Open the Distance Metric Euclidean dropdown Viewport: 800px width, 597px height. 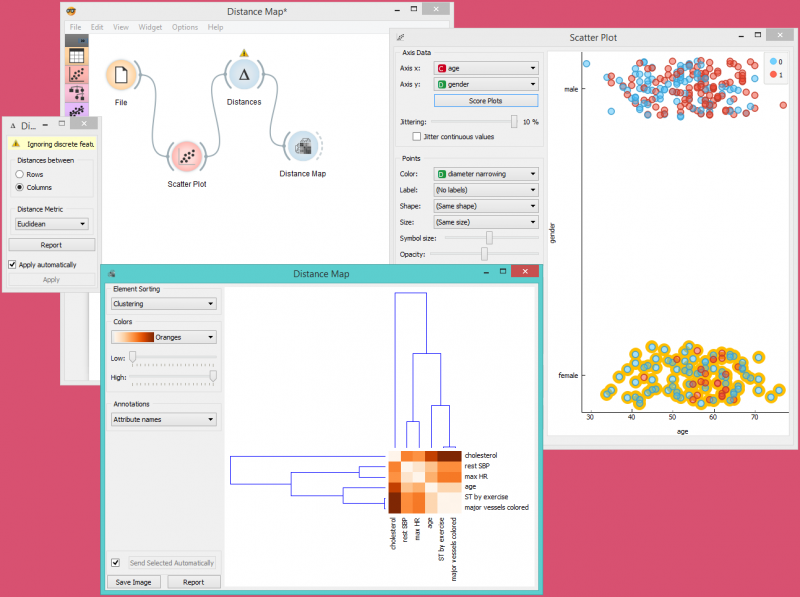[x=51, y=224]
